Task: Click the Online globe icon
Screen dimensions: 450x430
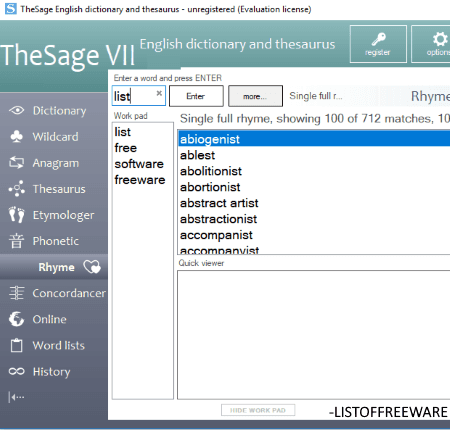Action: (16, 319)
